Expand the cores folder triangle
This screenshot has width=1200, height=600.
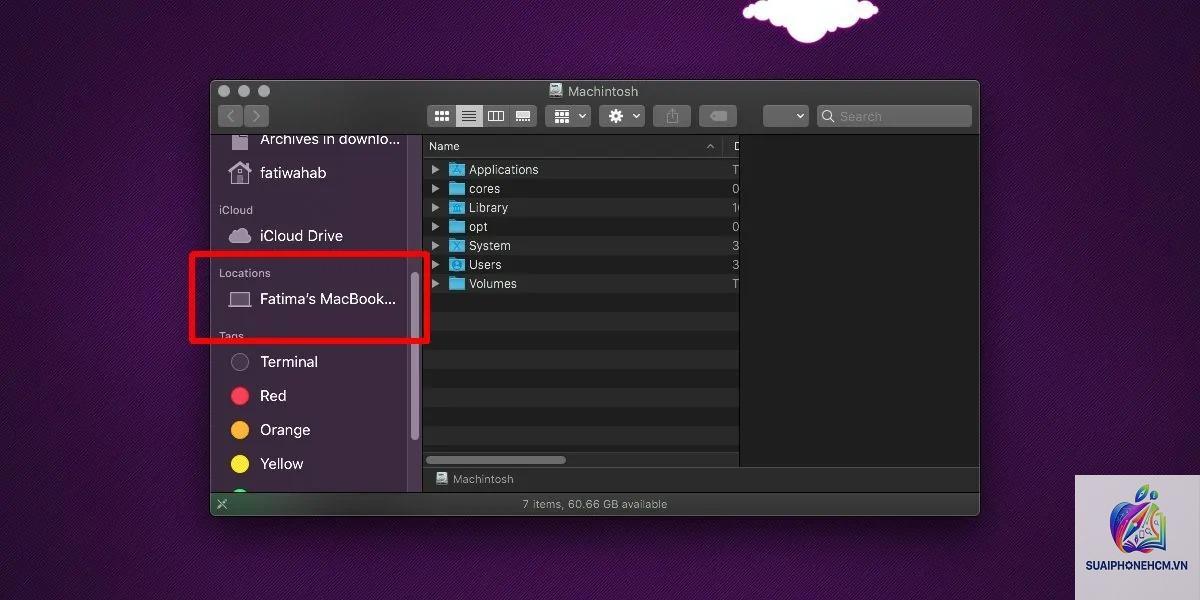pos(435,189)
